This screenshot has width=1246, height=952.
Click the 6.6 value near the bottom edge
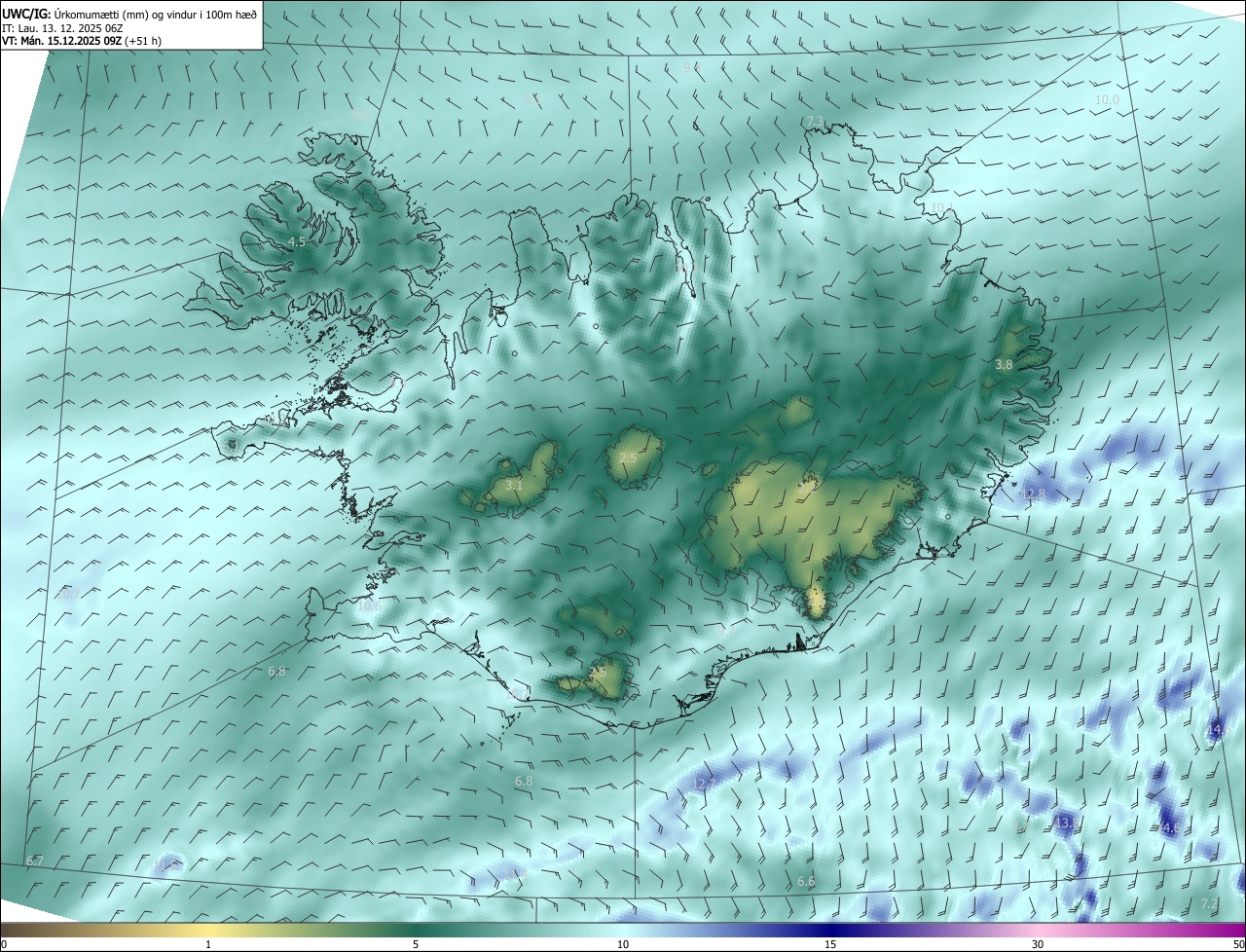pos(805,882)
